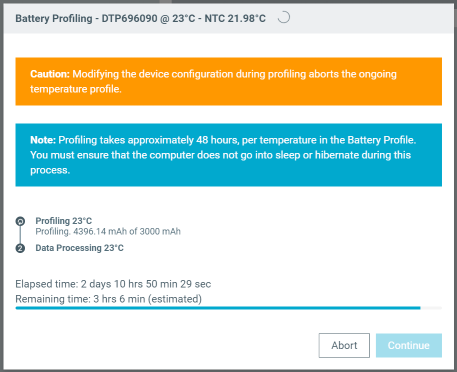Image resolution: width=457 pixels, height=372 pixels.
Task: Click the bold Note: word
Action: 43,140
